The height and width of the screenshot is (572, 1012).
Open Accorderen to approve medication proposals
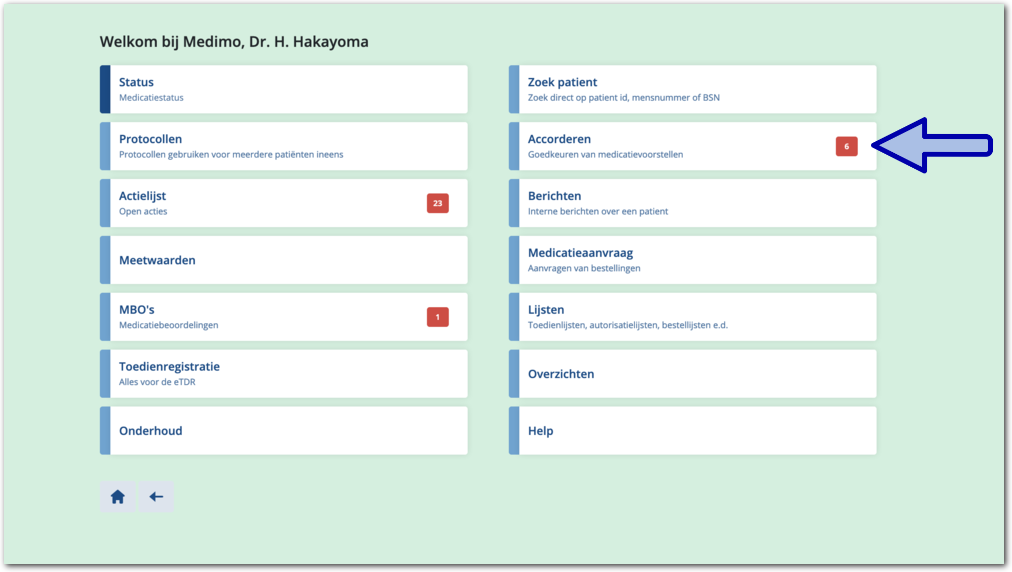pyautogui.click(x=670, y=147)
